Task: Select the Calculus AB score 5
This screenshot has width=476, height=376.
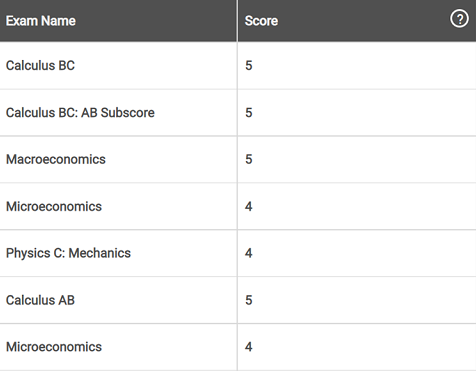Action: (249, 300)
